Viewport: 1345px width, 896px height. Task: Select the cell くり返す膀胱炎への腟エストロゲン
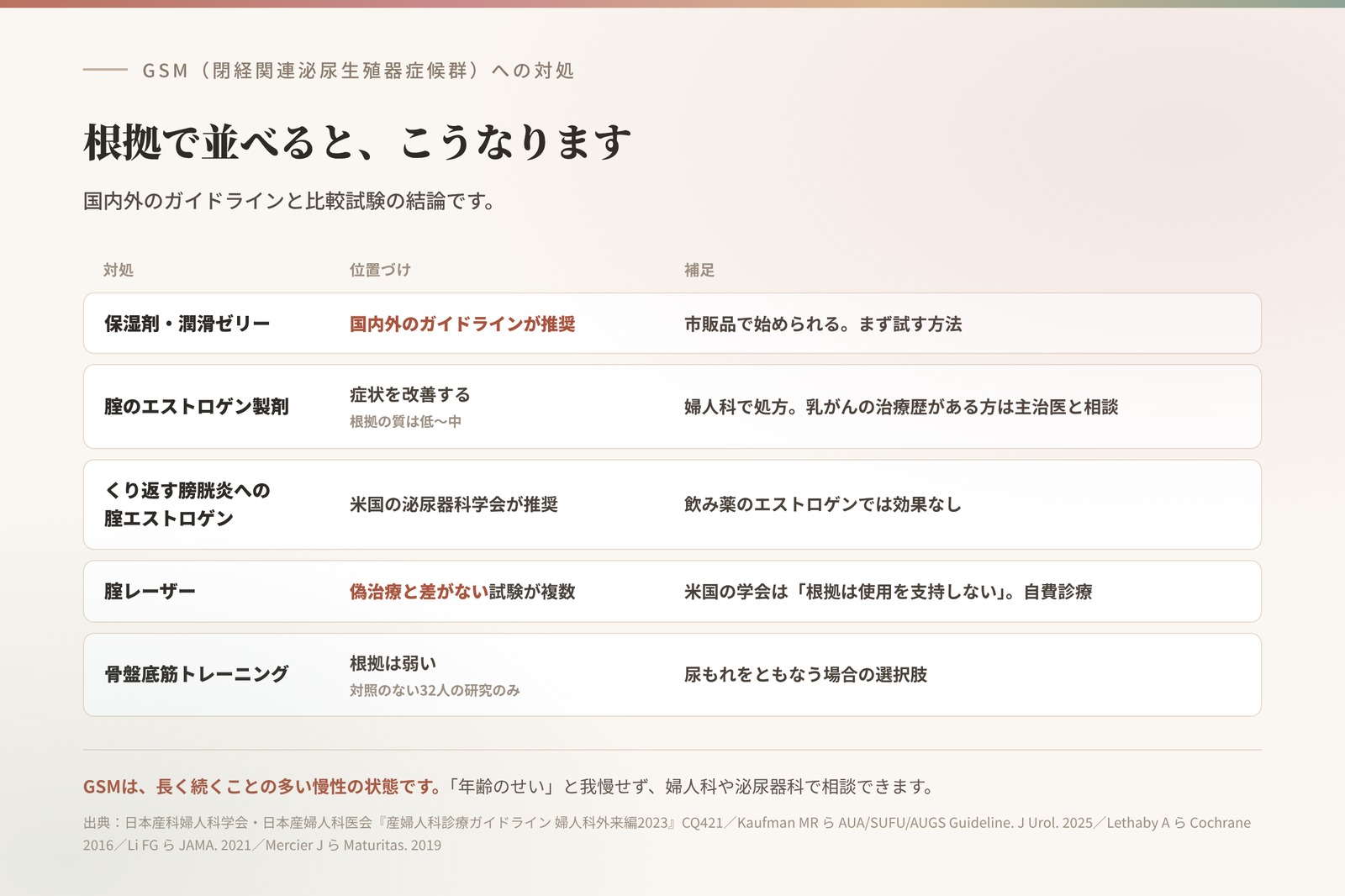[187, 504]
